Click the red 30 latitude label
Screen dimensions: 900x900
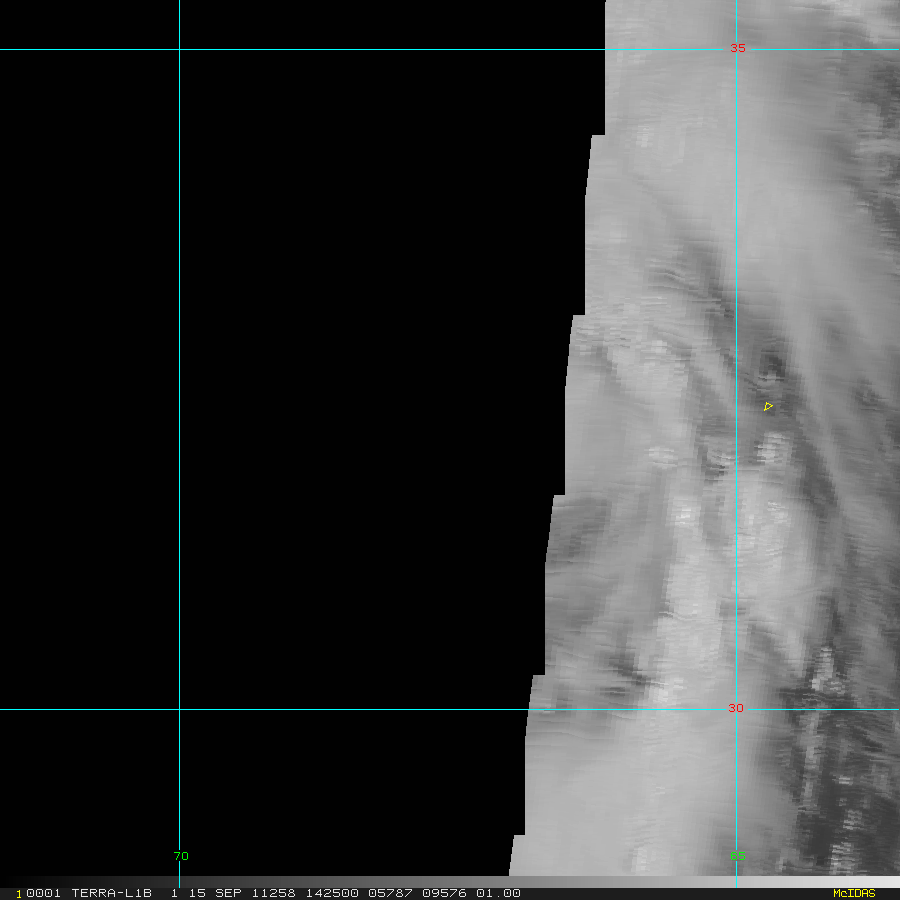pyautogui.click(x=736, y=708)
